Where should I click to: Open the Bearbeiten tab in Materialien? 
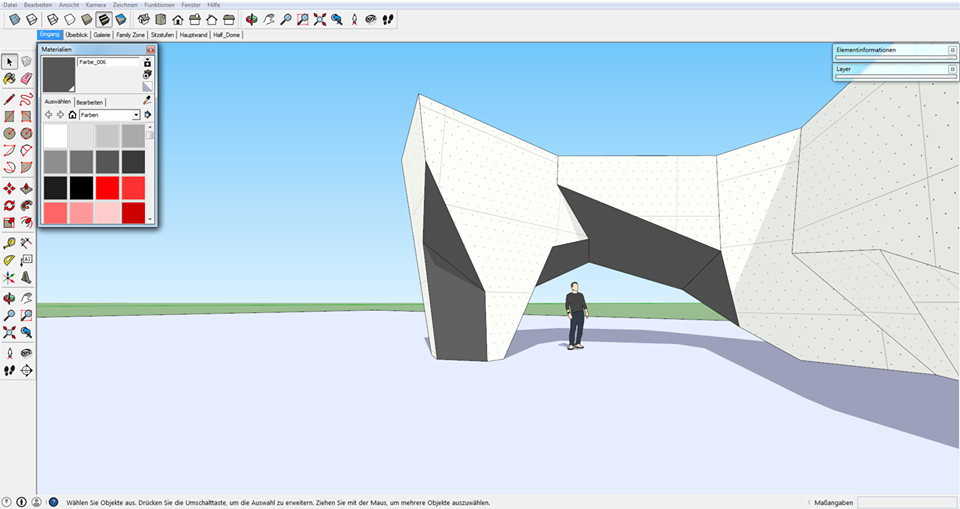(x=90, y=102)
